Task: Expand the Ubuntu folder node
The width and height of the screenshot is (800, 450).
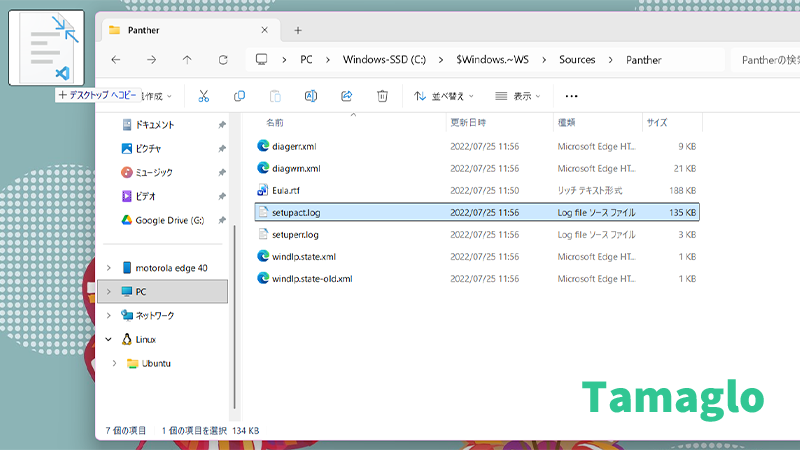Action: (116, 363)
